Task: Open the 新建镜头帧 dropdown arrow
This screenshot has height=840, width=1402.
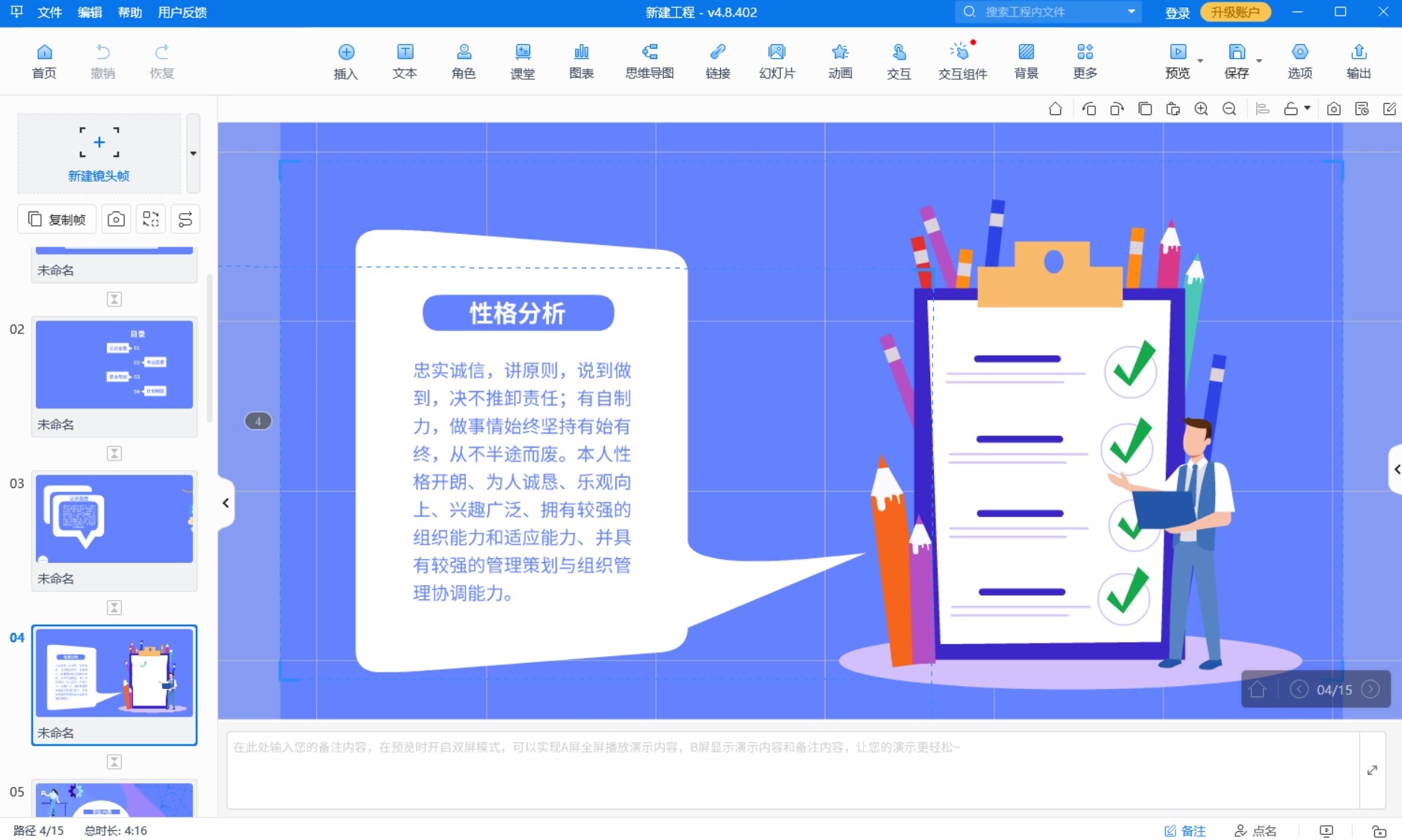Action: (193, 153)
